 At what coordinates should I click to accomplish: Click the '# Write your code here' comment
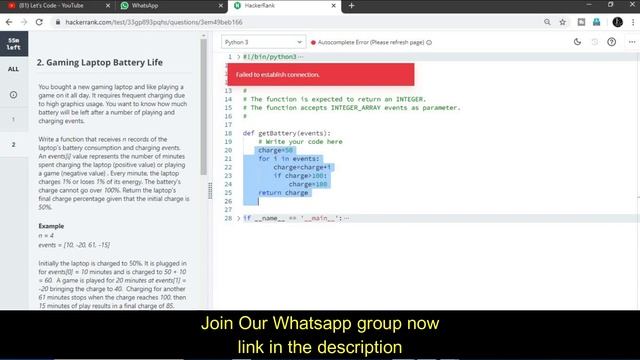click(300, 142)
